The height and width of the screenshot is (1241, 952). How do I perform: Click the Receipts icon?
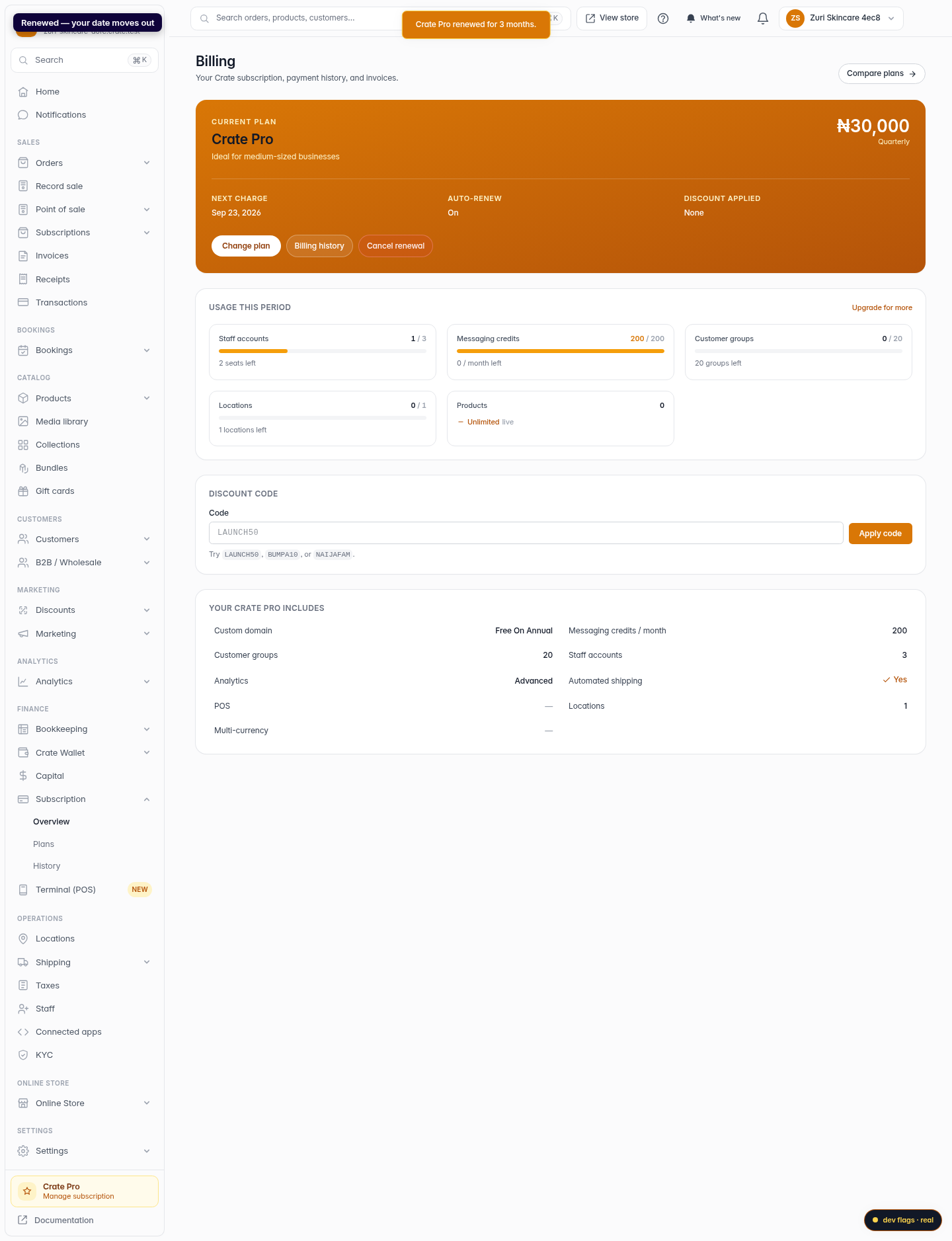click(23, 280)
